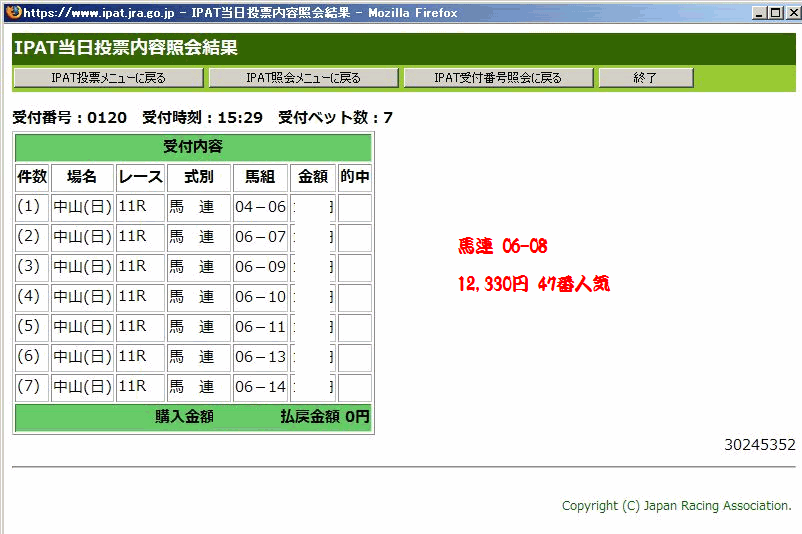Click the 的中 column header
Image resolution: width=802 pixels, height=534 pixels.
pos(354,177)
